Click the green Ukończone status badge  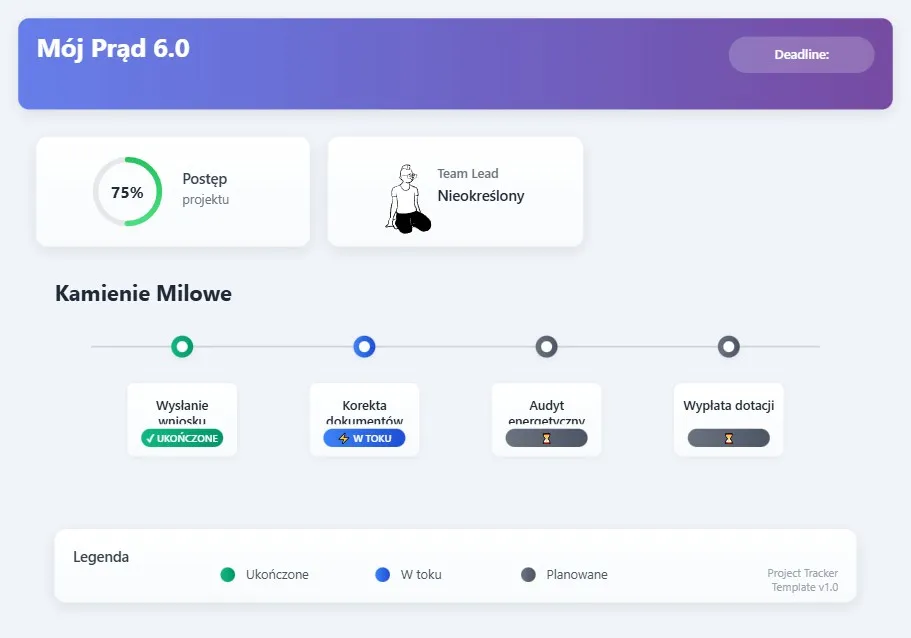point(182,438)
